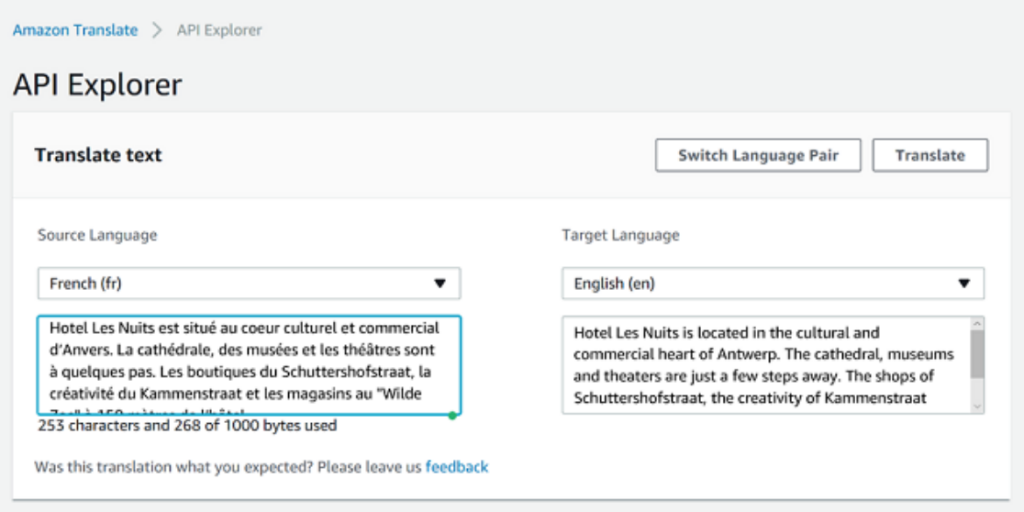This screenshot has width=1024, height=512.
Task: Click the output scrollbar down arrow
Action: [x=977, y=406]
